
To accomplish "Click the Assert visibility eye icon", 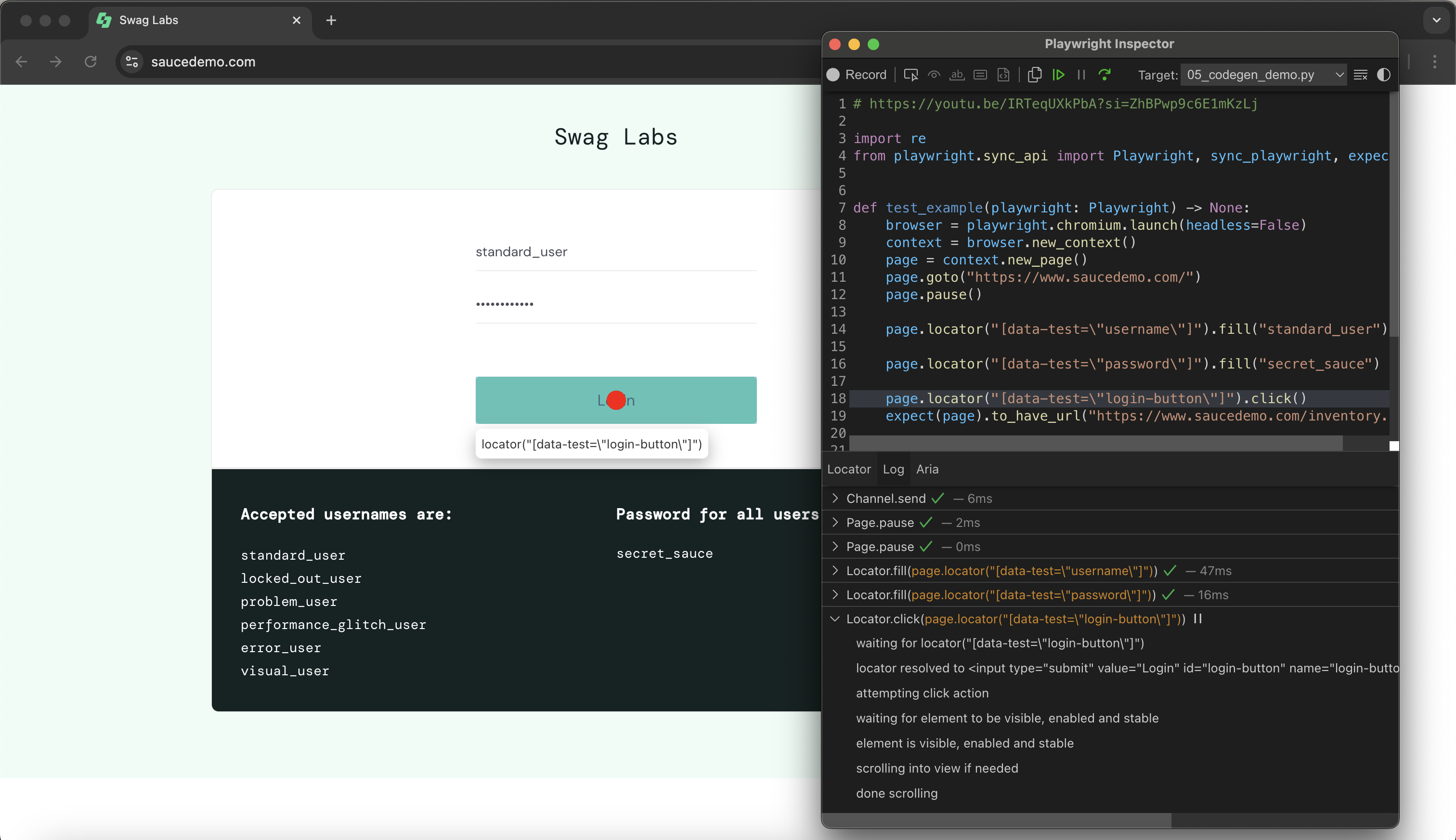I will click(934, 75).
